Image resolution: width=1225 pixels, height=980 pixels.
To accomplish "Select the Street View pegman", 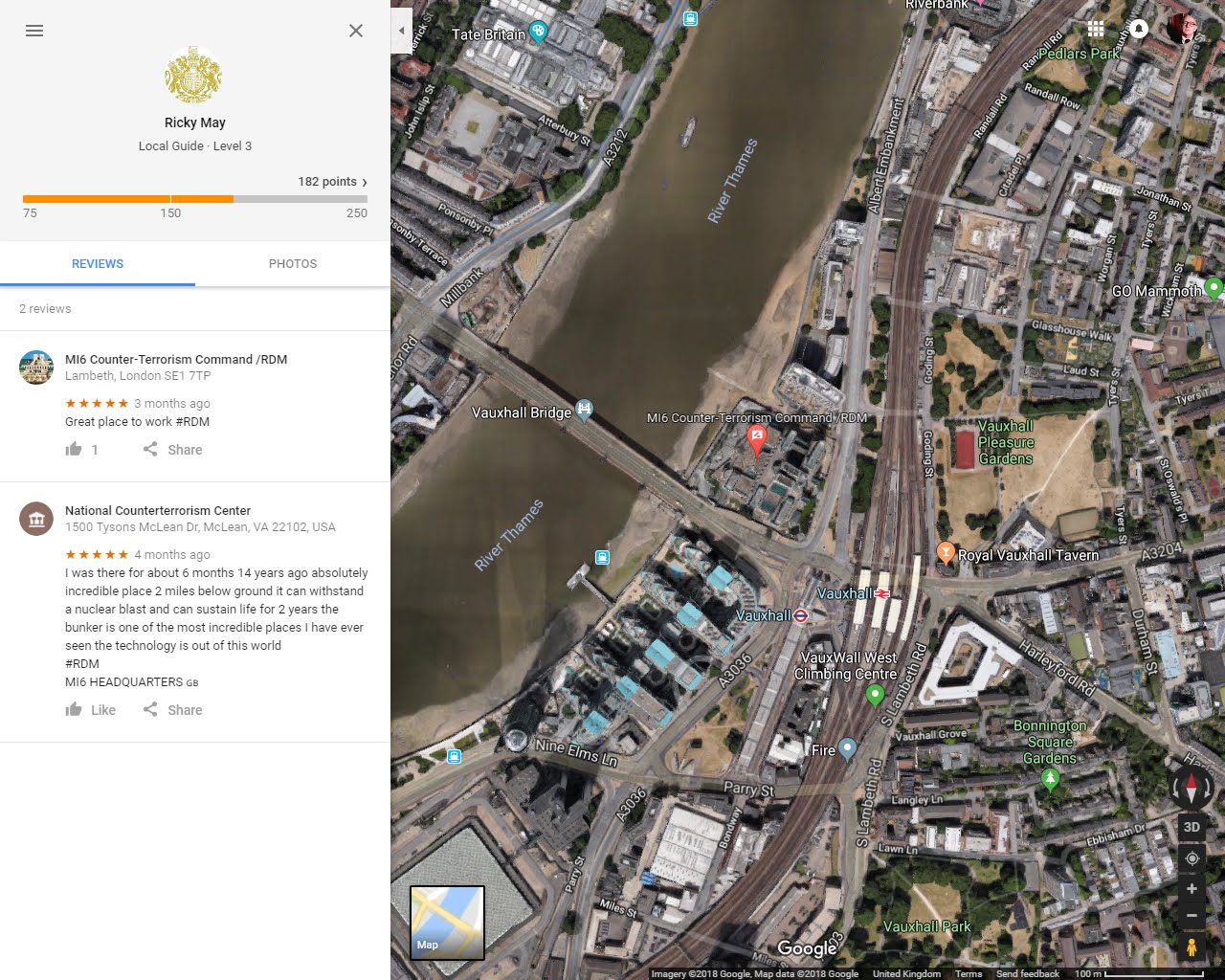I will coord(1192,947).
